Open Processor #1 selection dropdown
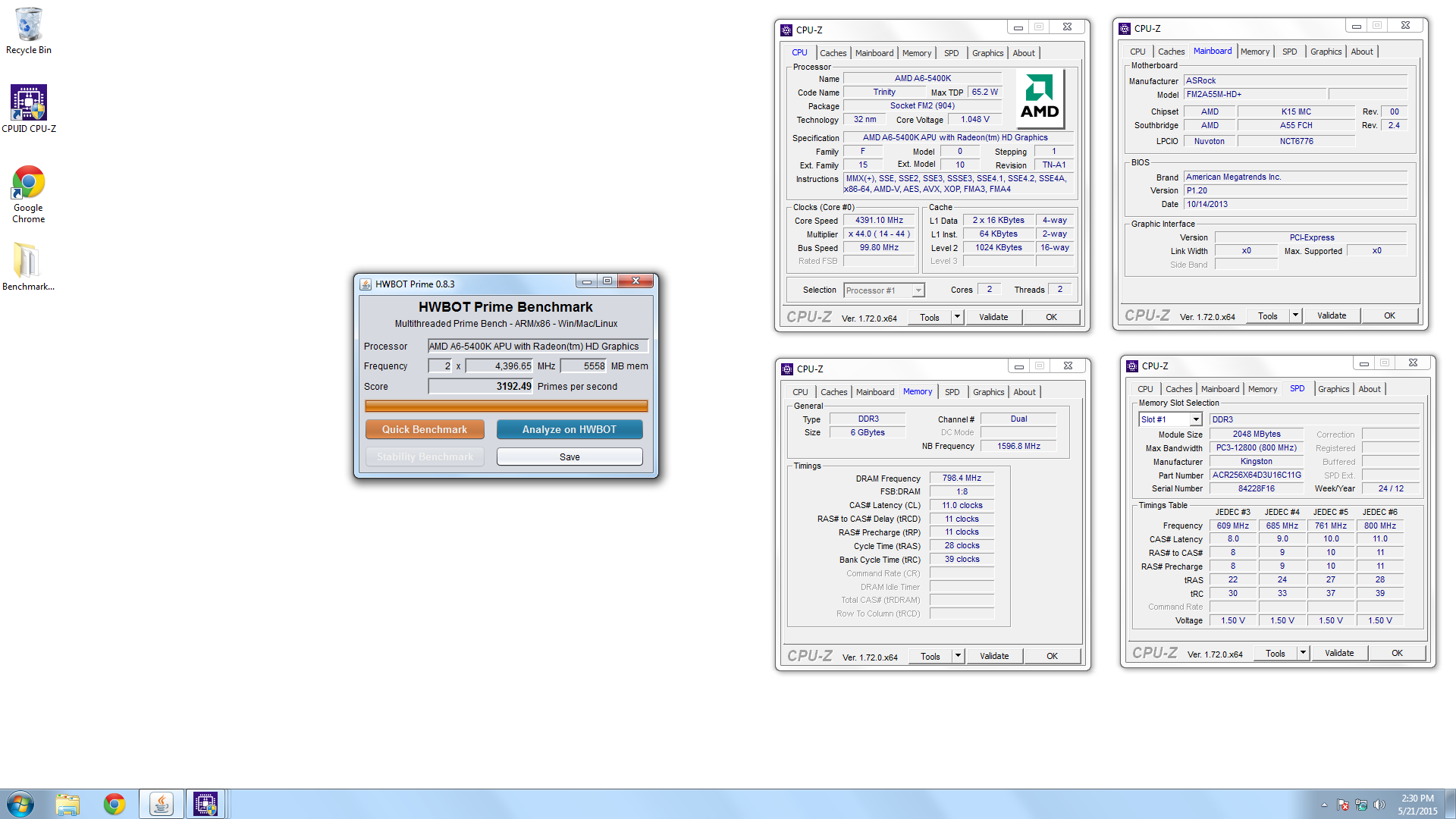This screenshot has height=819, width=1456. click(x=918, y=290)
